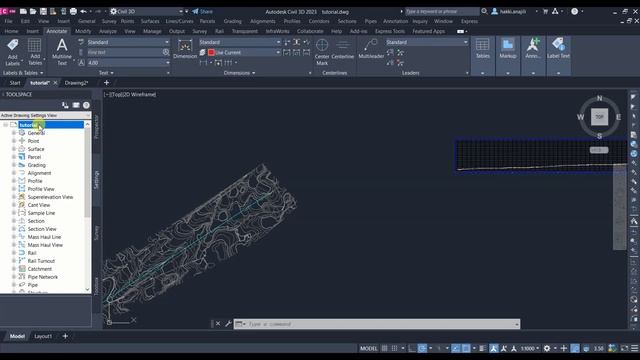
Task: Click the dimension layer icon
Action: point(202,52)
